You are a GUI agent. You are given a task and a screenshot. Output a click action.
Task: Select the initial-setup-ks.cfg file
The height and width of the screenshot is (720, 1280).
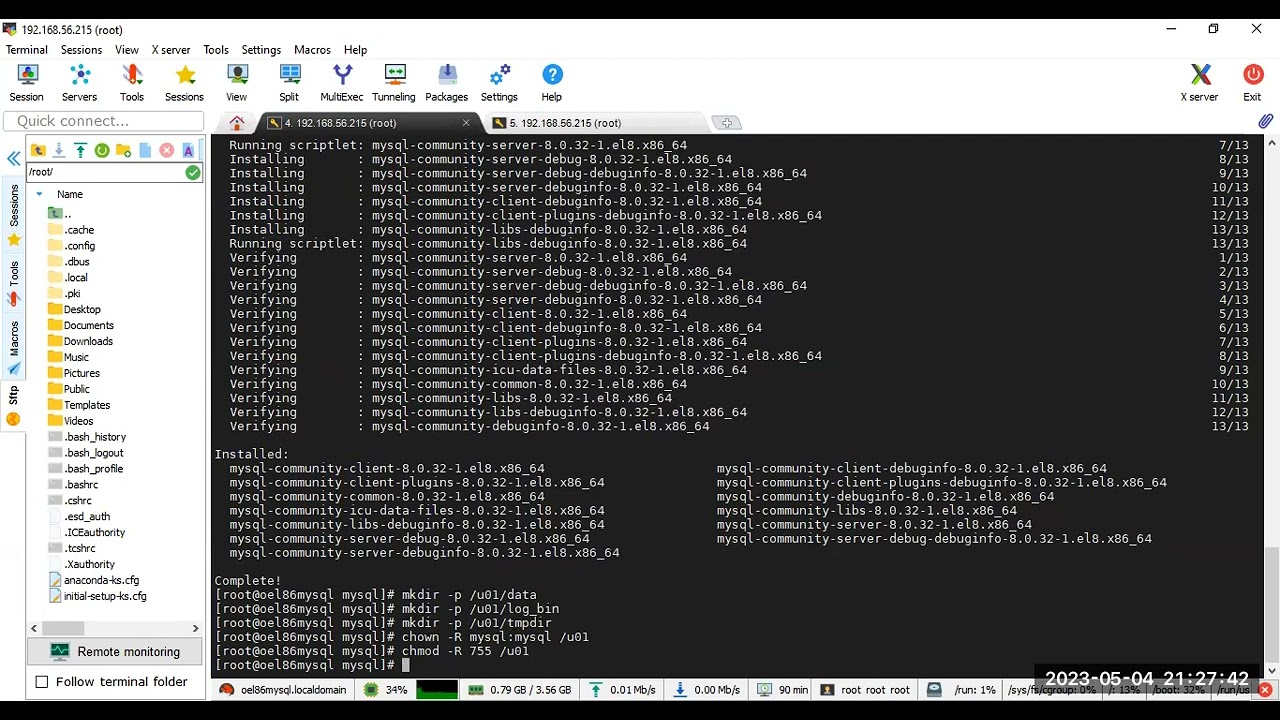click(98, 596)
